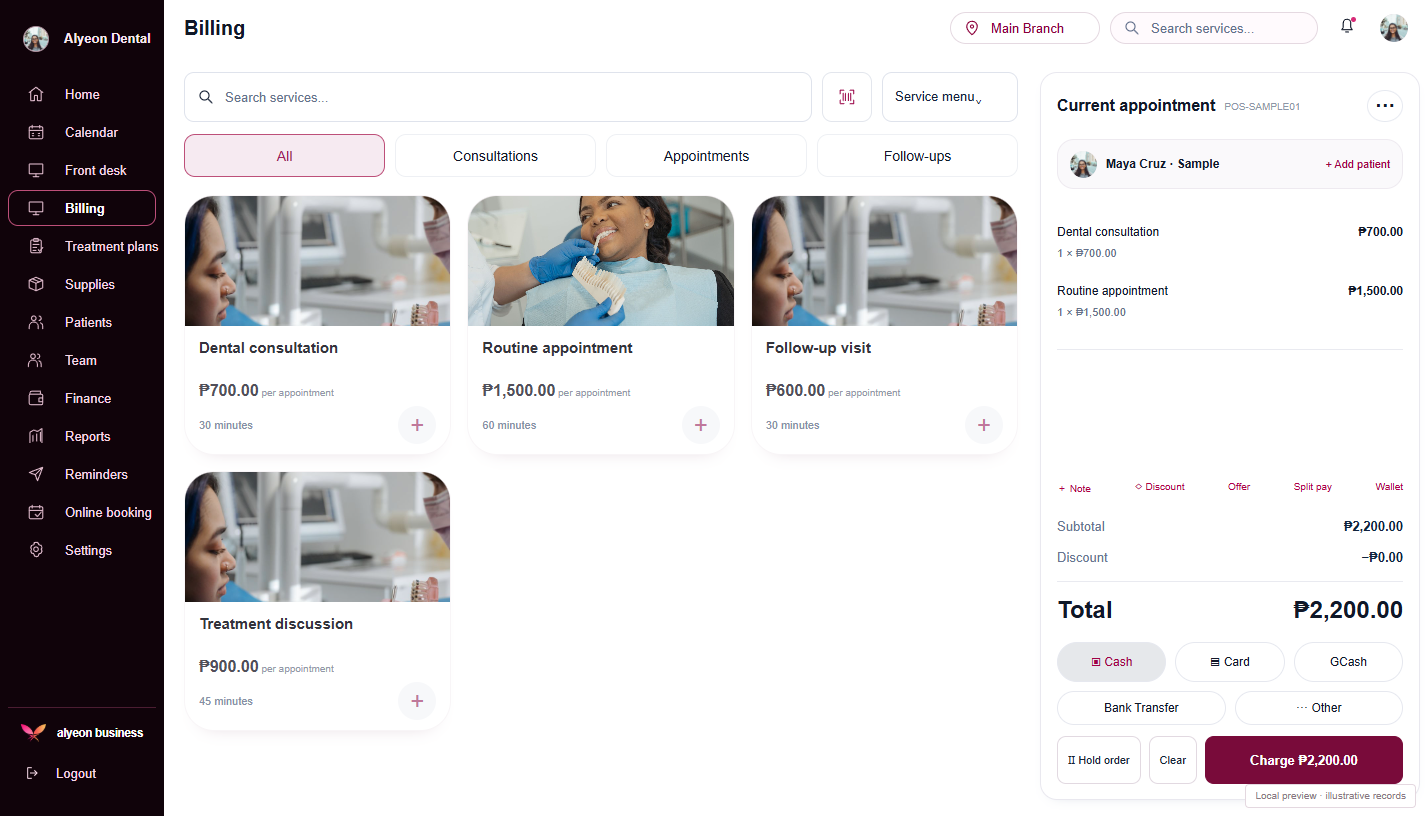The image size is (1428, 816).
Task: Select Cash payment method
Action: [x=1111, y=662]
